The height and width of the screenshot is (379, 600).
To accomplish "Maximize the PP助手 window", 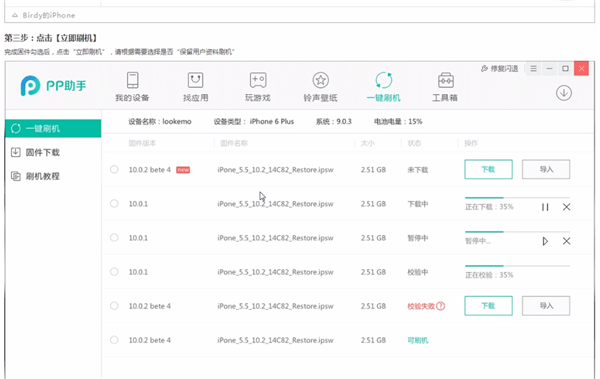I will pyautogui.click(x=565, y=69).
